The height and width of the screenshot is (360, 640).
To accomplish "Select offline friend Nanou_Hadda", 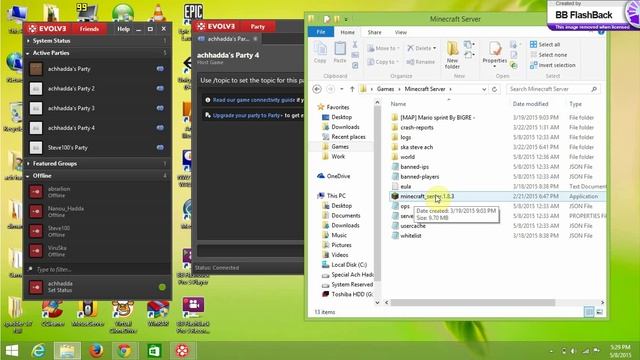I will click(x=97, y=211).
